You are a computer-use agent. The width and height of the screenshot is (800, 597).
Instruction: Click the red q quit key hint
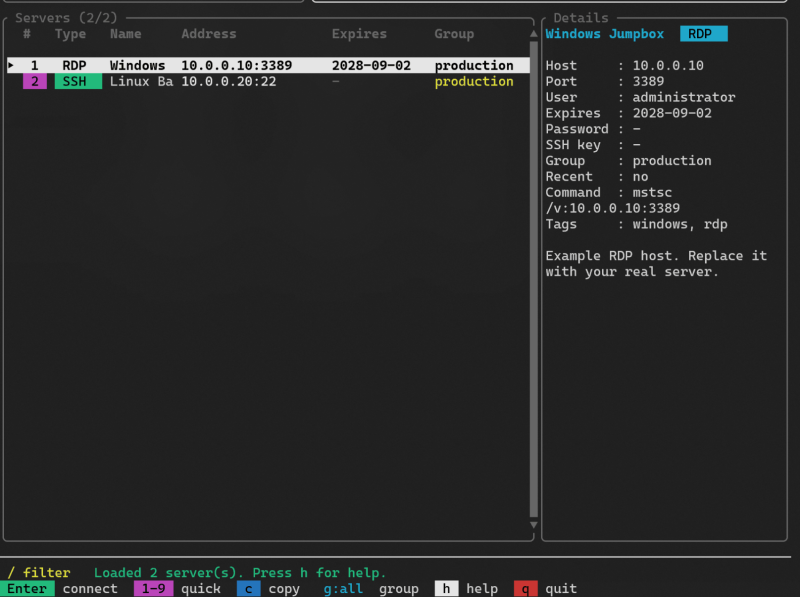[x=526, y=589]
